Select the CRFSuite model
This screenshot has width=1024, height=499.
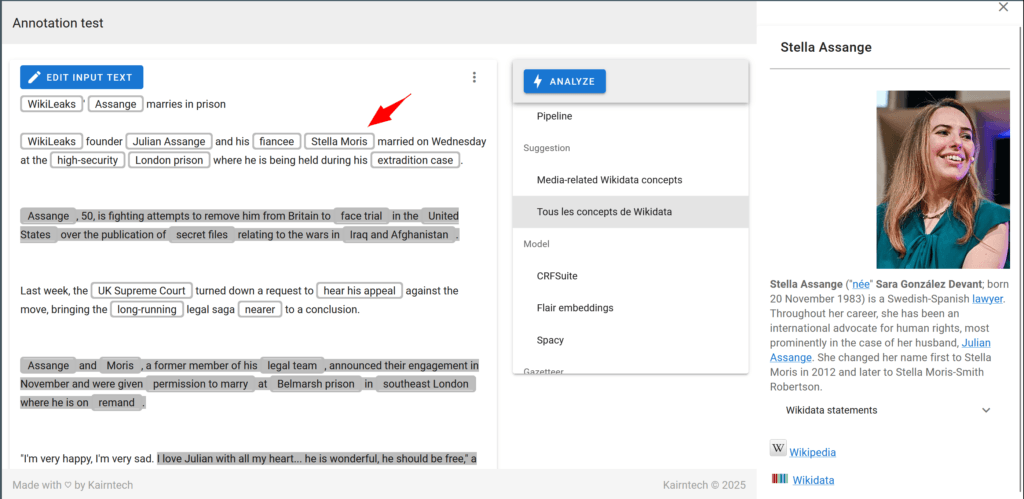(630, 276)
